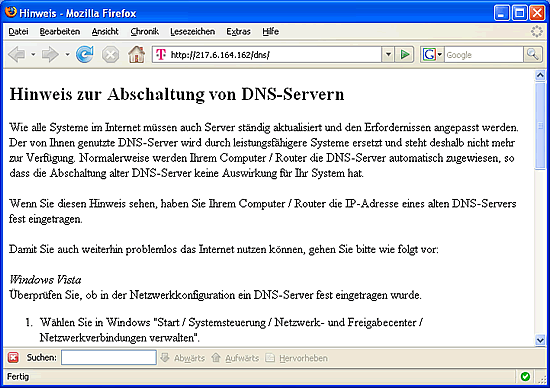Toggle Hervorheben highlight in find bar
The width and height of the screenshot is (550, 388).
(x=297, y=358)
